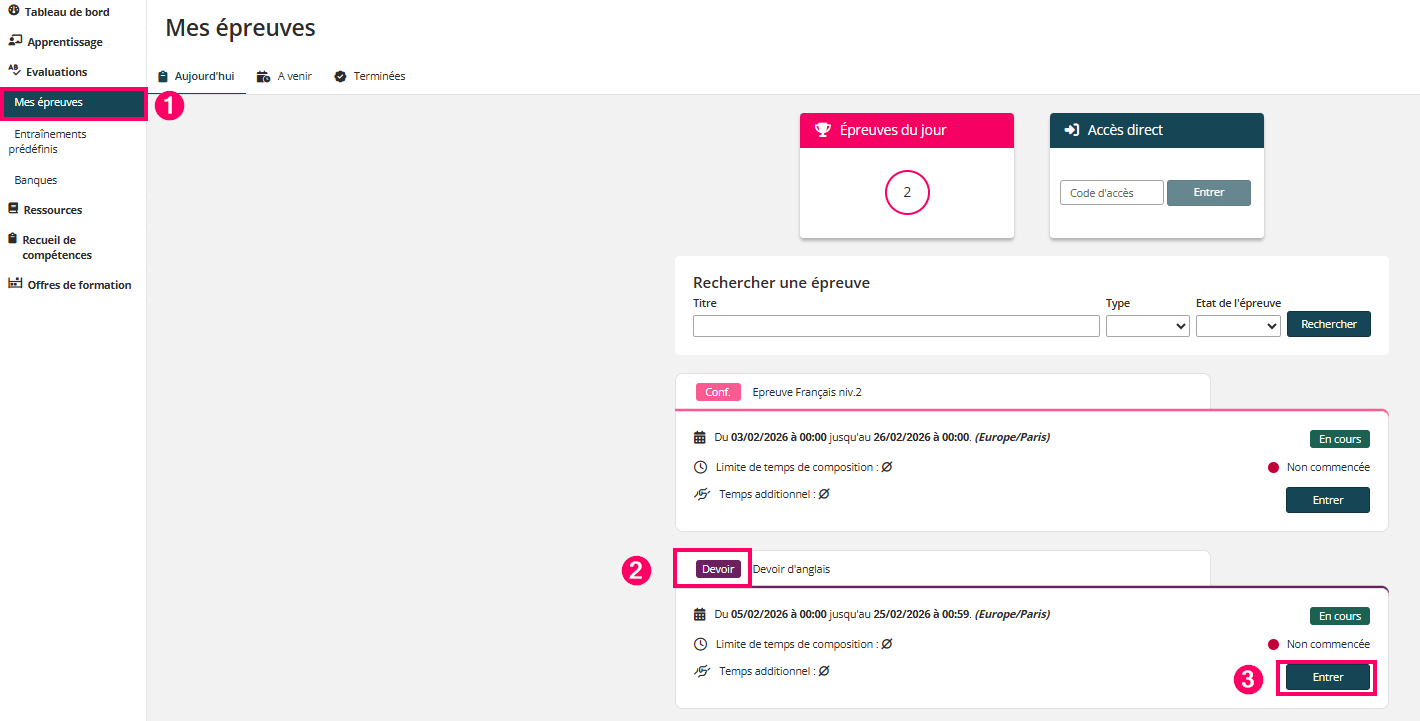Click the Titre search text field

(896, 326)
